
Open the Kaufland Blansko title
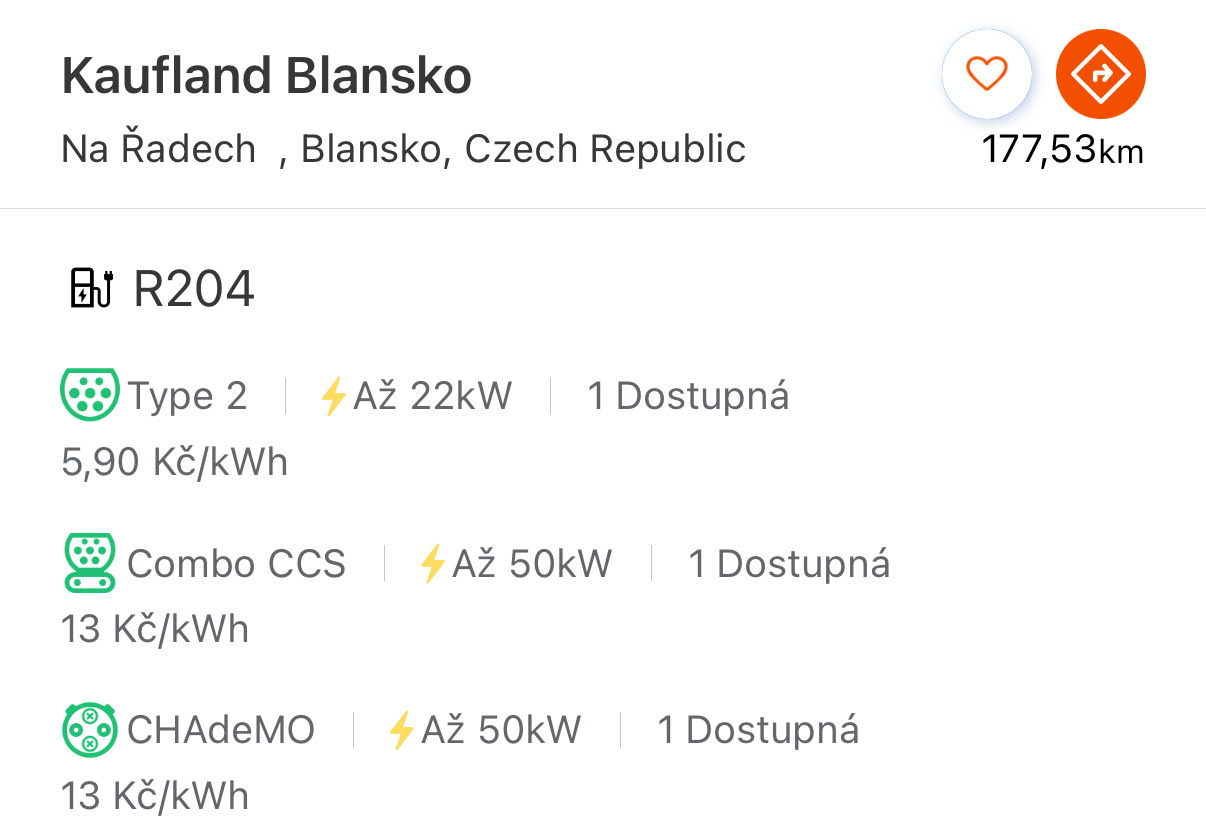[266, 77]
